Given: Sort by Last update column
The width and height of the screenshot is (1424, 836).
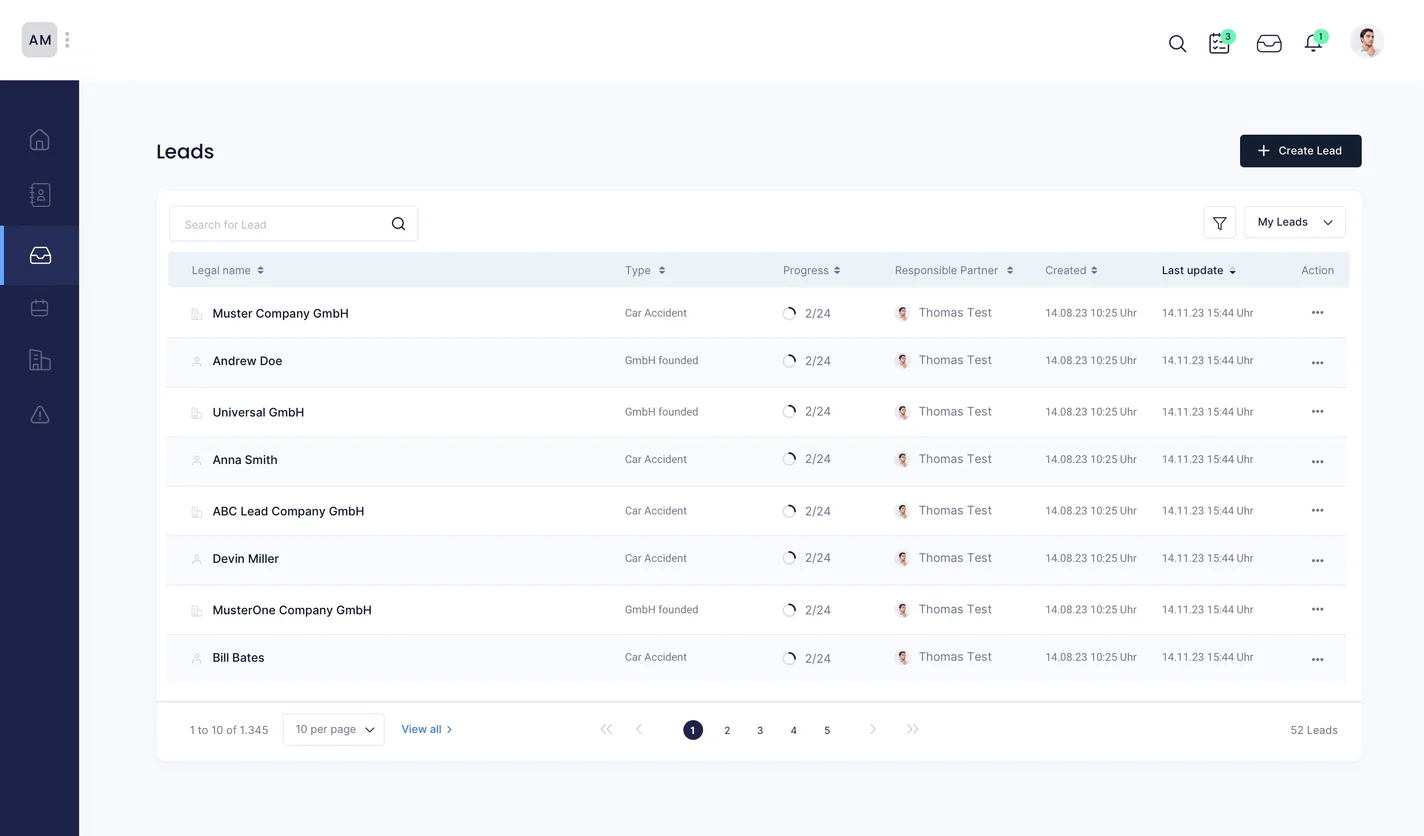Looking at the screenshot, I should tap(1199, 270).
